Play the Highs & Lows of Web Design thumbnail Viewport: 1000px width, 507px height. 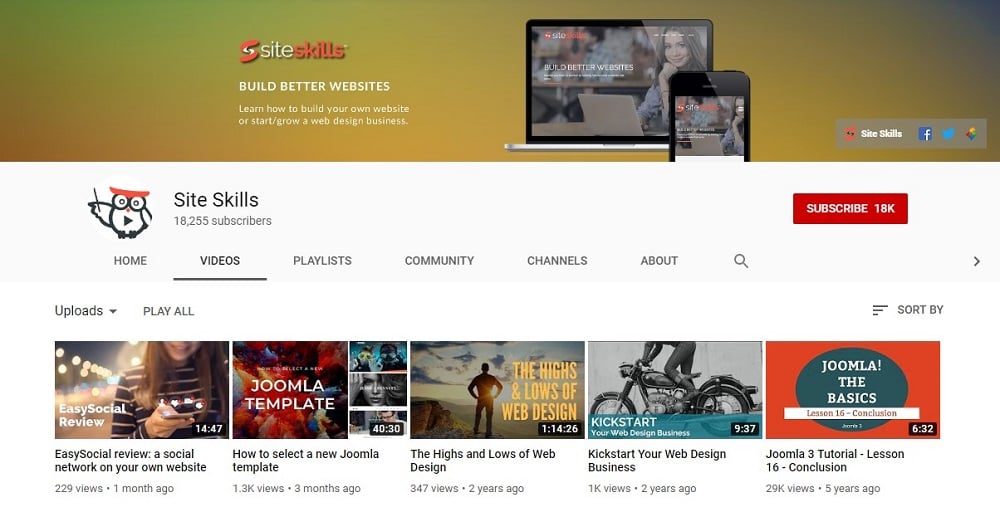click(497, 390)
